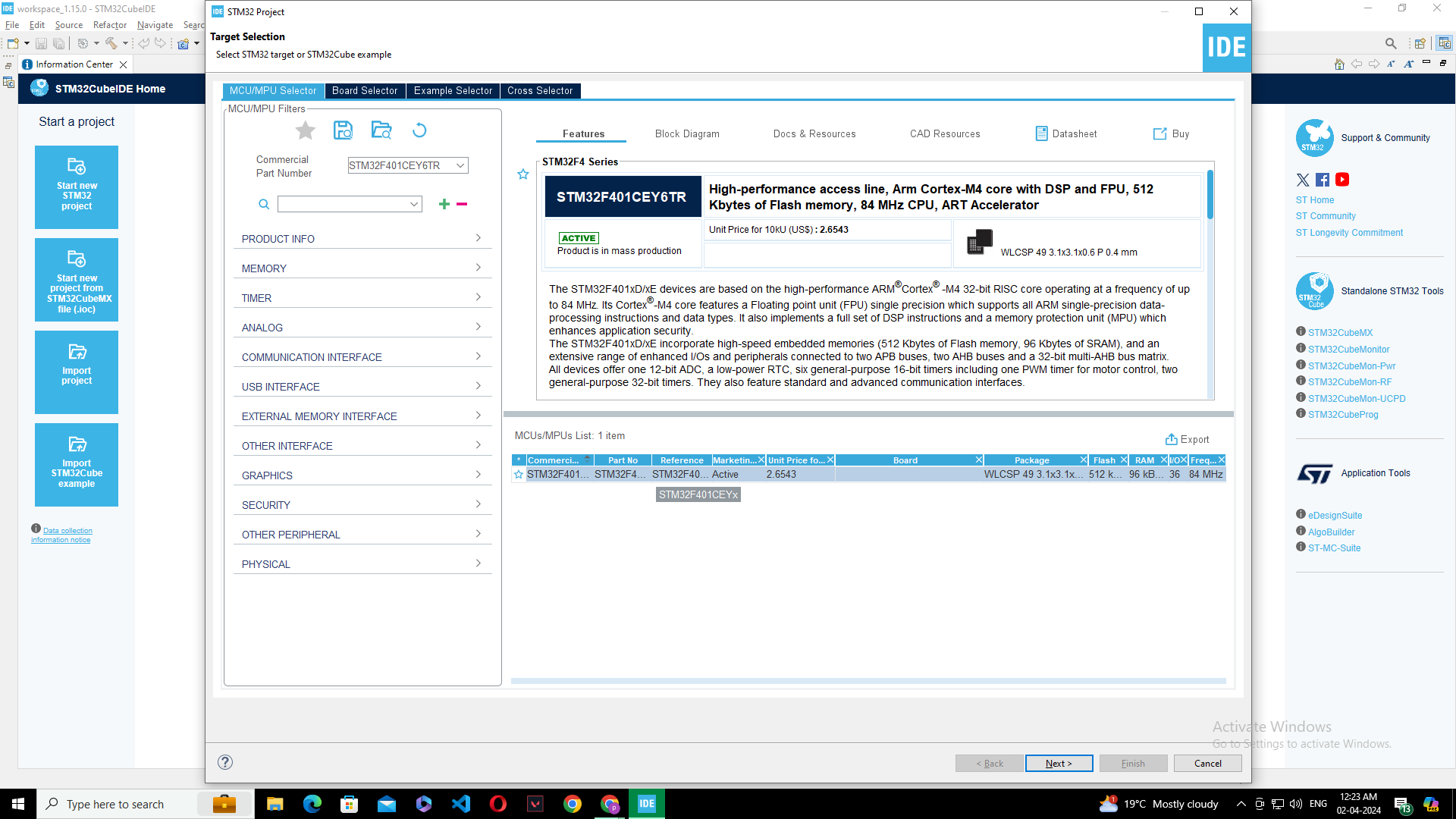Open the ST Community link

(1326, 216)
